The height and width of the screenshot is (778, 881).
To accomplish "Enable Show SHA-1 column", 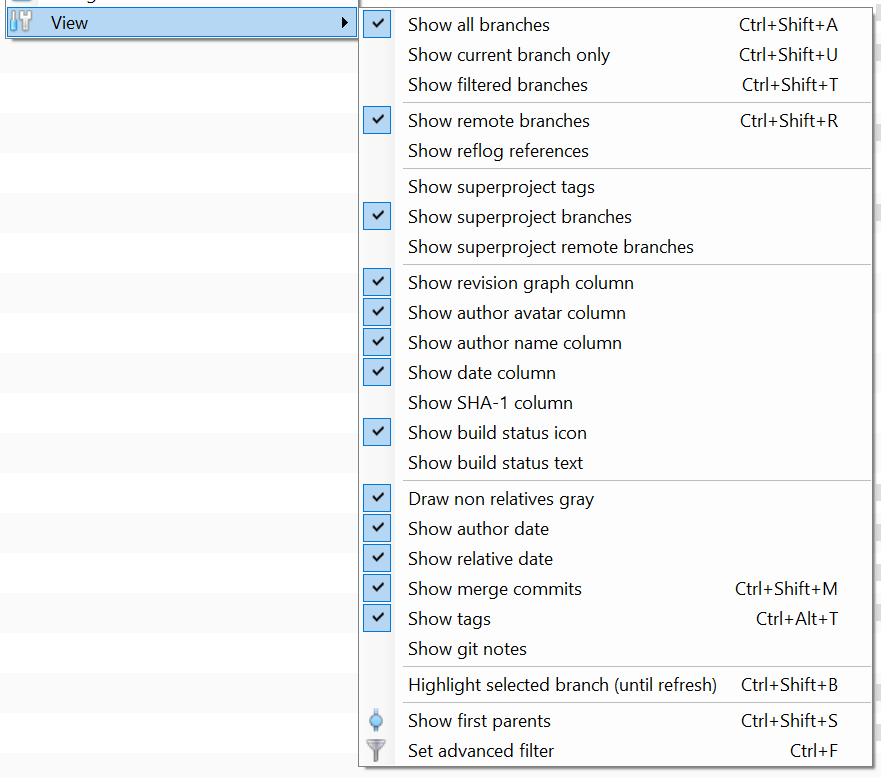I will [x=490, y=402].
